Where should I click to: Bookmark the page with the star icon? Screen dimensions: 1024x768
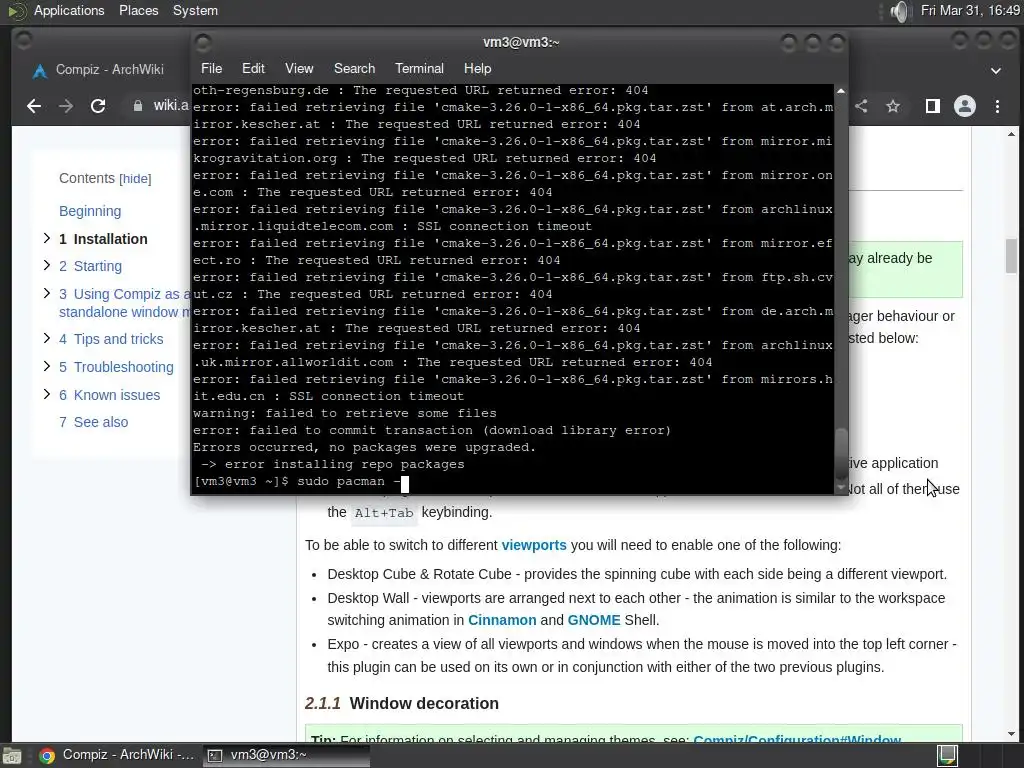tap(893, 106)
